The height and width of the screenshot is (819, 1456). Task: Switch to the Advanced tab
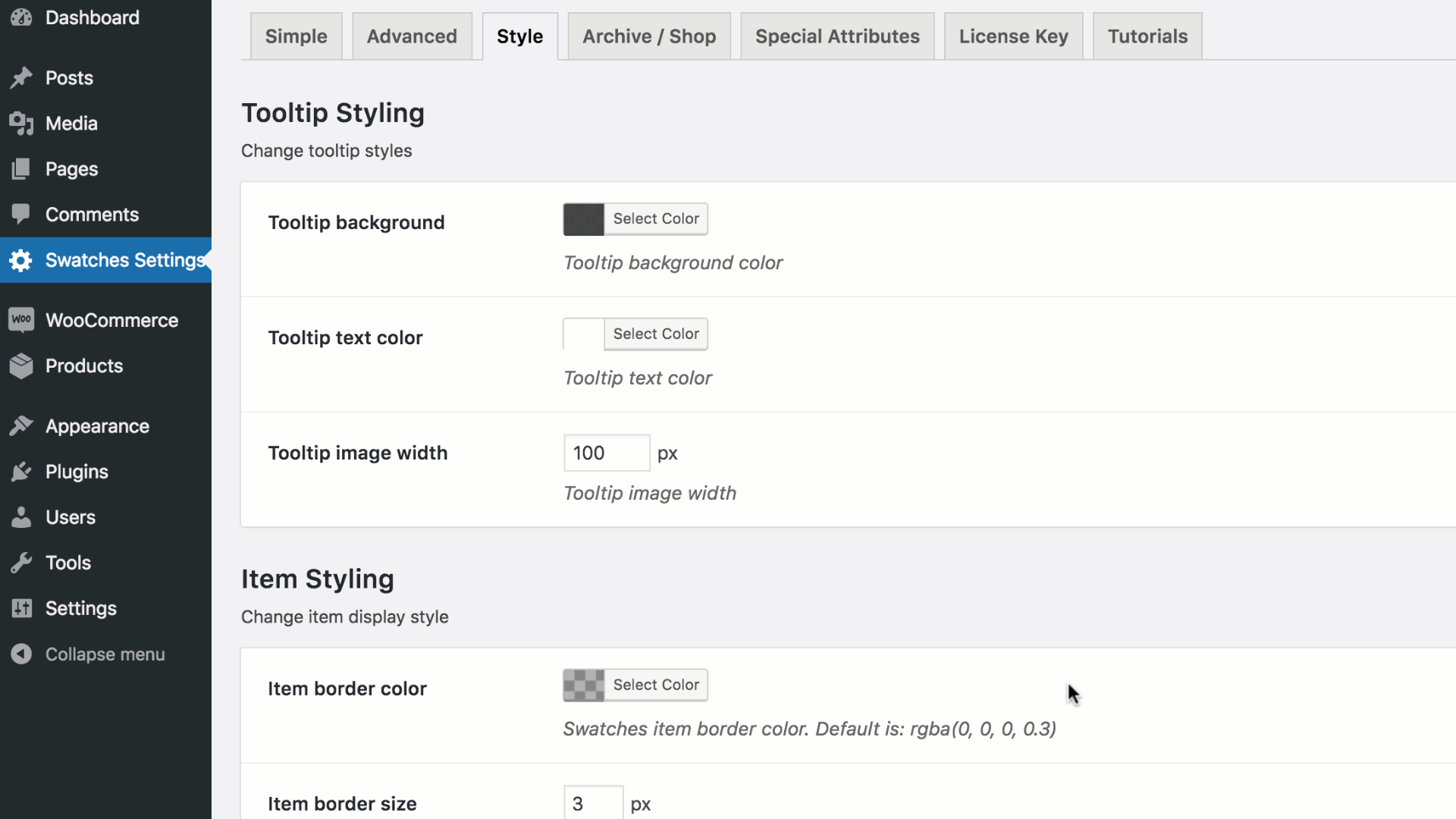(412, 36)
